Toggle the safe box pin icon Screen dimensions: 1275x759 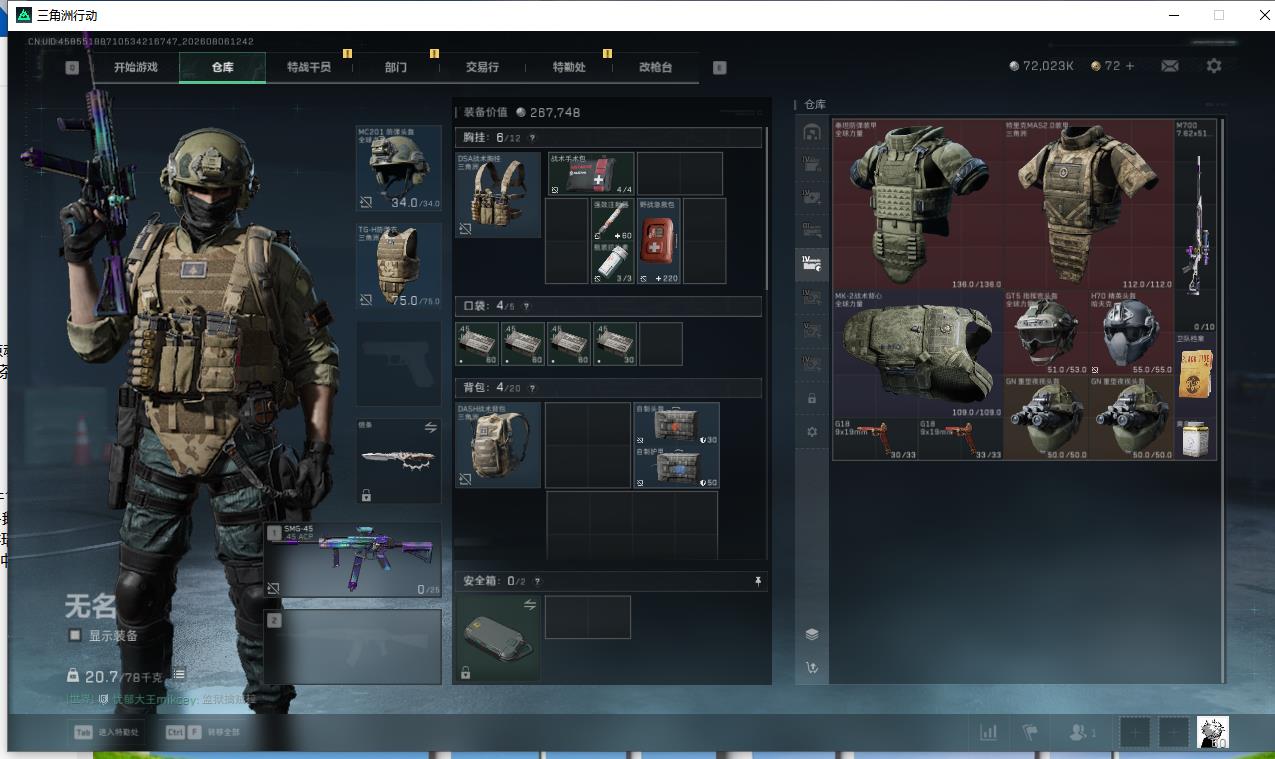click(x=758, y=581)
